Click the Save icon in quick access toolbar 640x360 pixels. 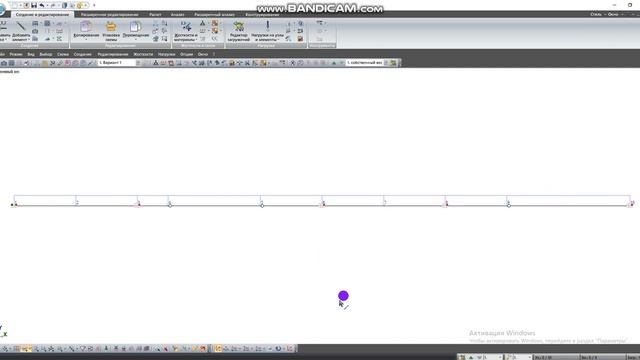pyautogui.click(x=34, y=5)
